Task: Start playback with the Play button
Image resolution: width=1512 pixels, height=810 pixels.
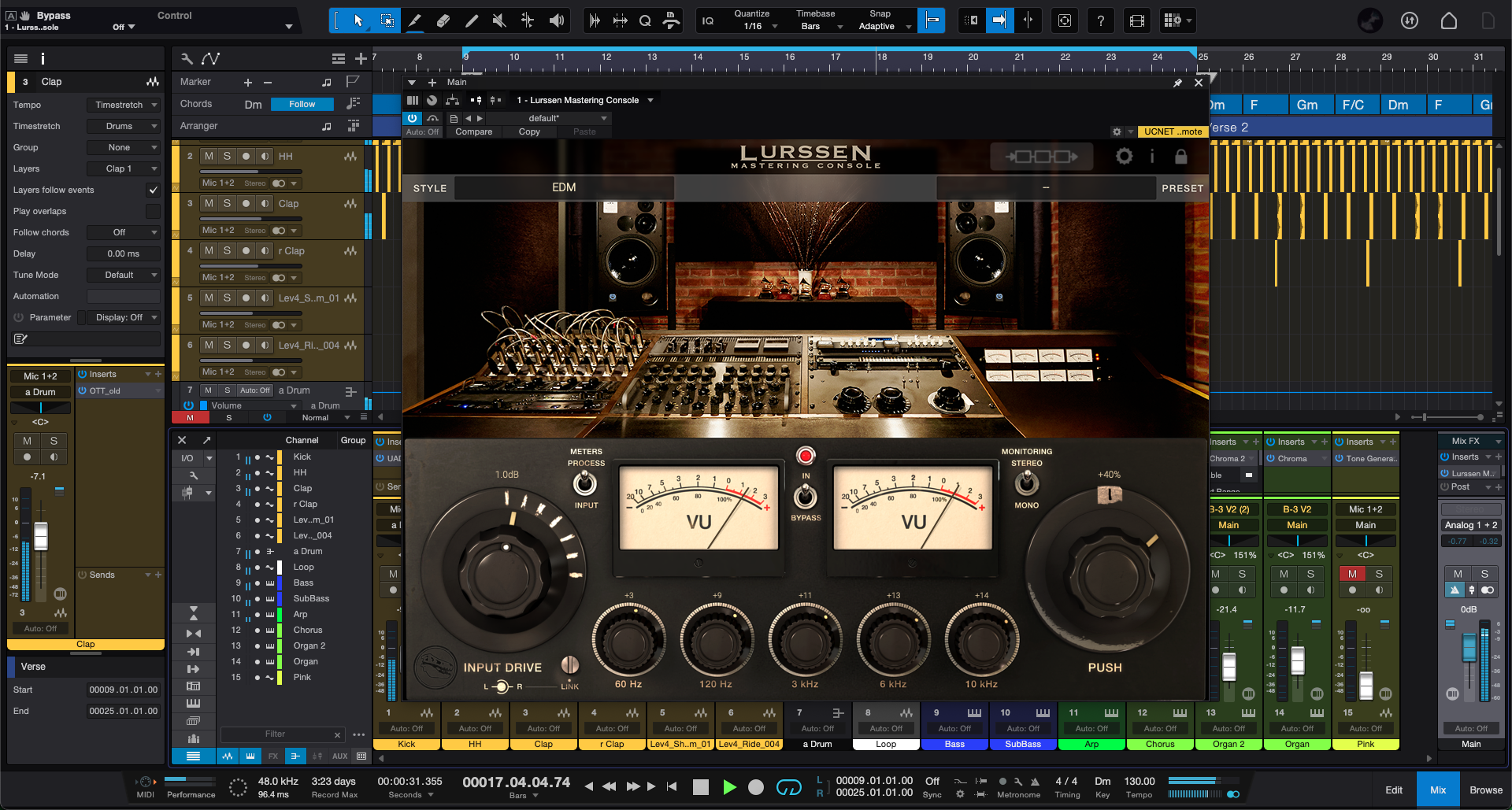Action: pyautogui.click(x=729, y=786)
